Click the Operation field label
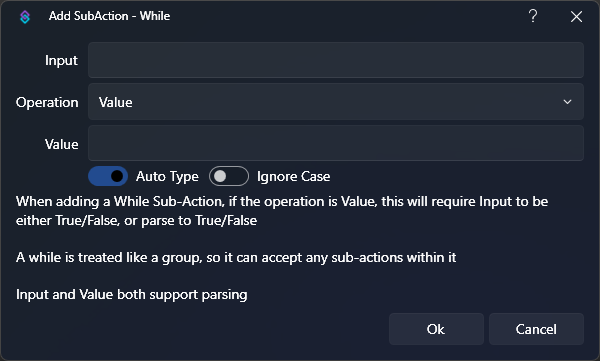Image resolution: width=600 pixels, height=361 pixels. pos(47,102)
